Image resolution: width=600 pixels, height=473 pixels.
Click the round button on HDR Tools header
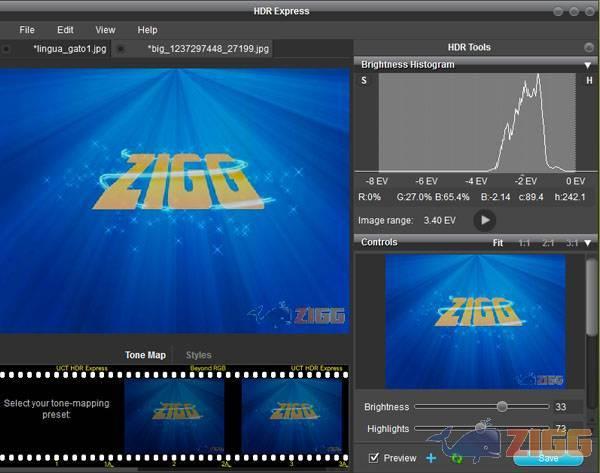pos(589,47)
